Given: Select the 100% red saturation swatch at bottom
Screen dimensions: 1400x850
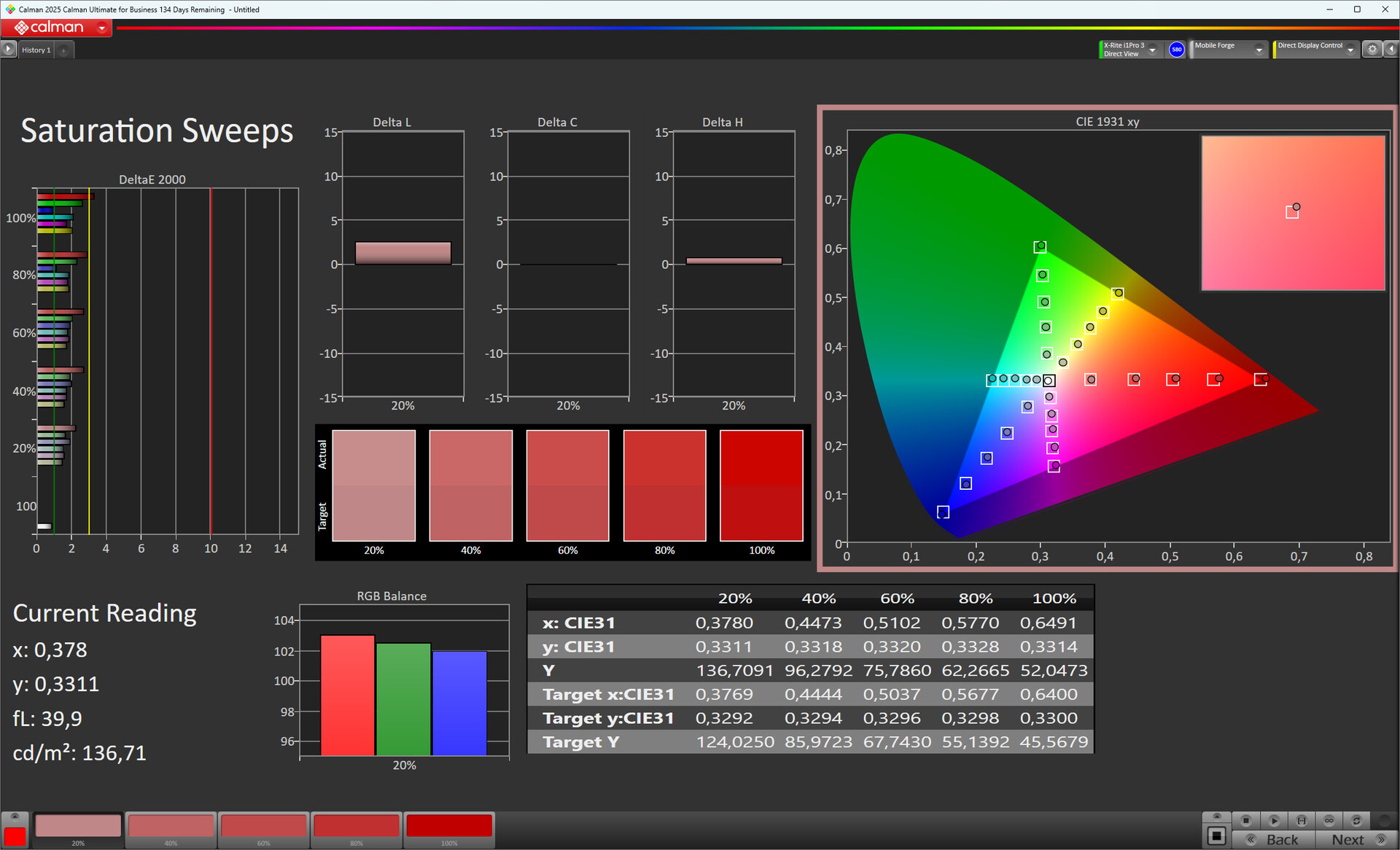Looking at the screenshot, I should click(449, 827).
